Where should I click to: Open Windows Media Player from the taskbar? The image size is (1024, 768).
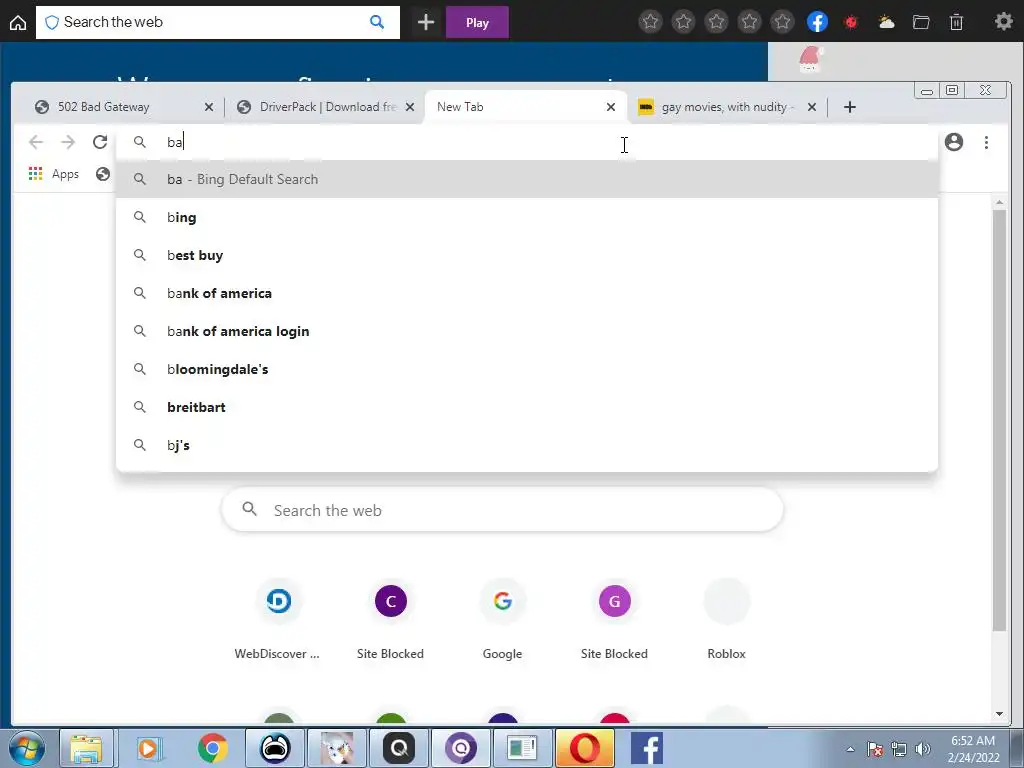click(149, 748)
